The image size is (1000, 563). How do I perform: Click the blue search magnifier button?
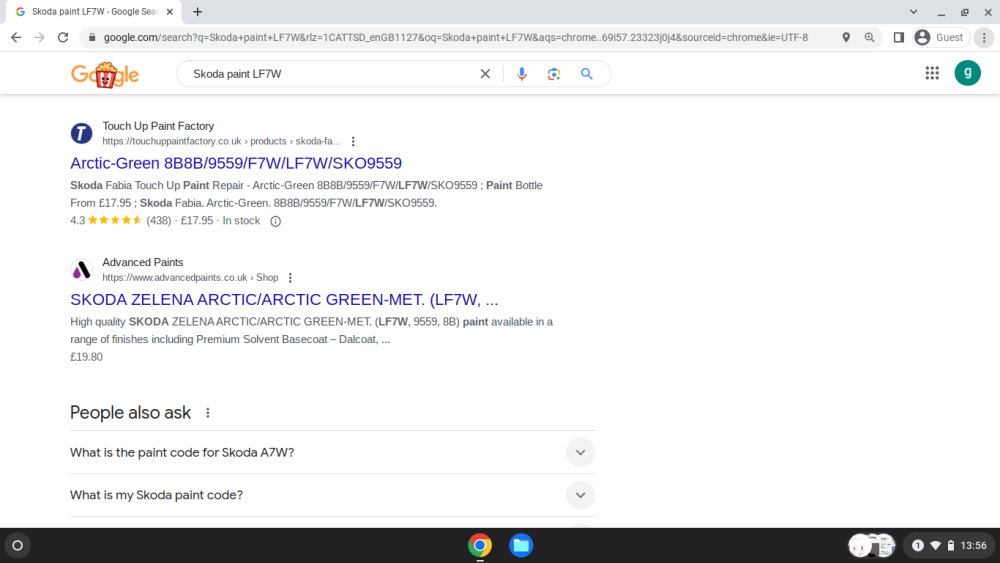587,74
